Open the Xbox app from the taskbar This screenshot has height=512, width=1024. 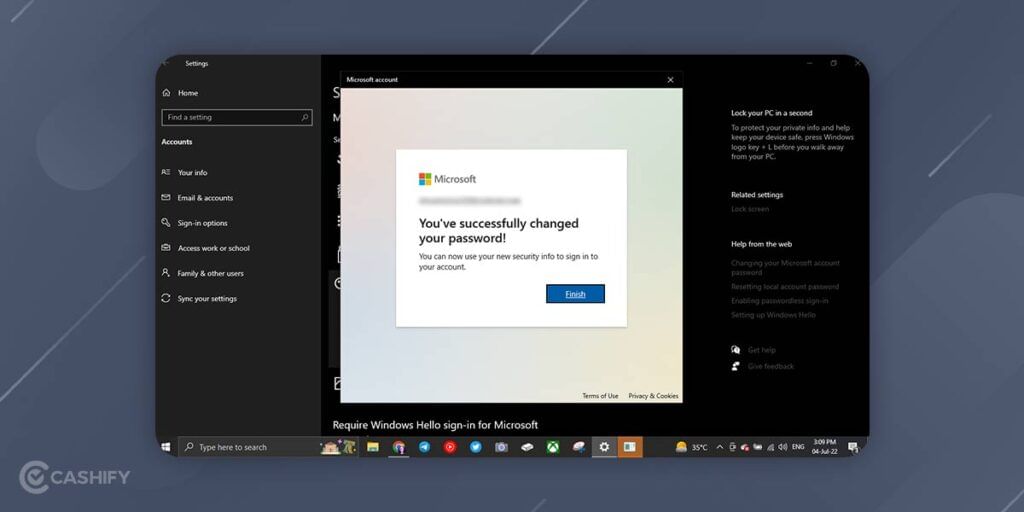553,447
